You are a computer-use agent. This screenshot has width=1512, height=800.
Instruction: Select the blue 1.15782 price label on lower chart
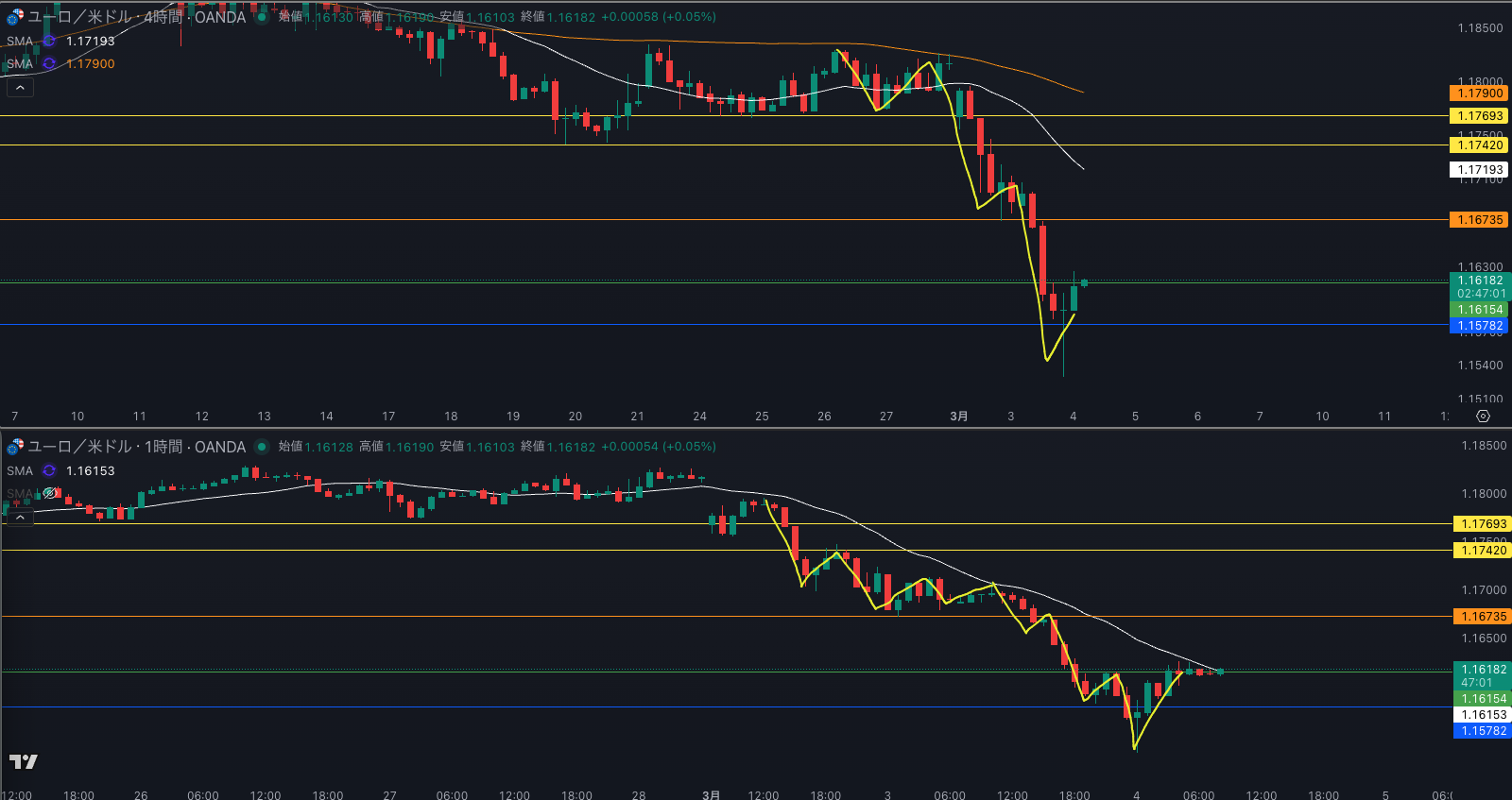coord(1483,731)
